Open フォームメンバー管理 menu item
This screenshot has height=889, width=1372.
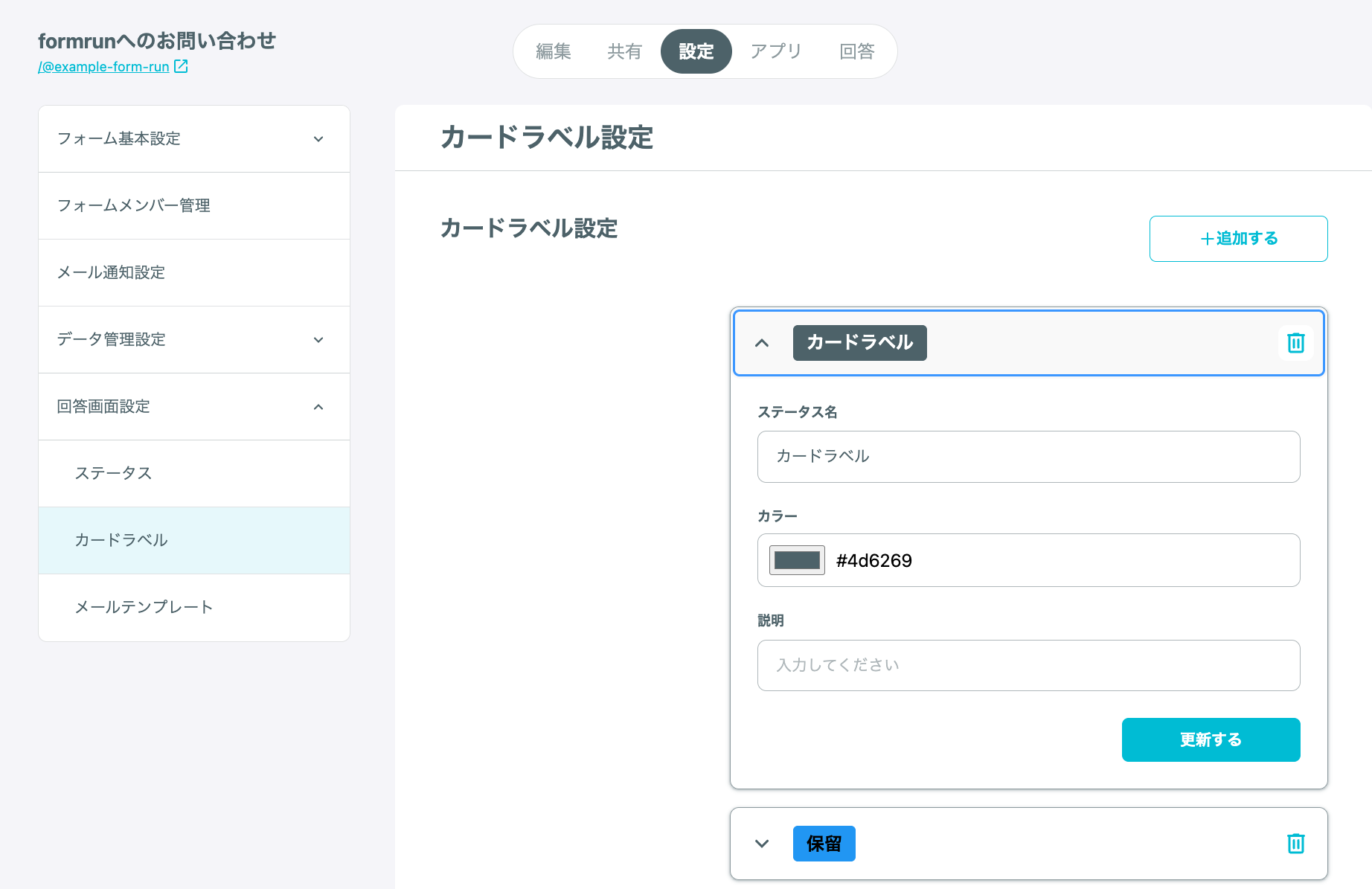point(194,206)
